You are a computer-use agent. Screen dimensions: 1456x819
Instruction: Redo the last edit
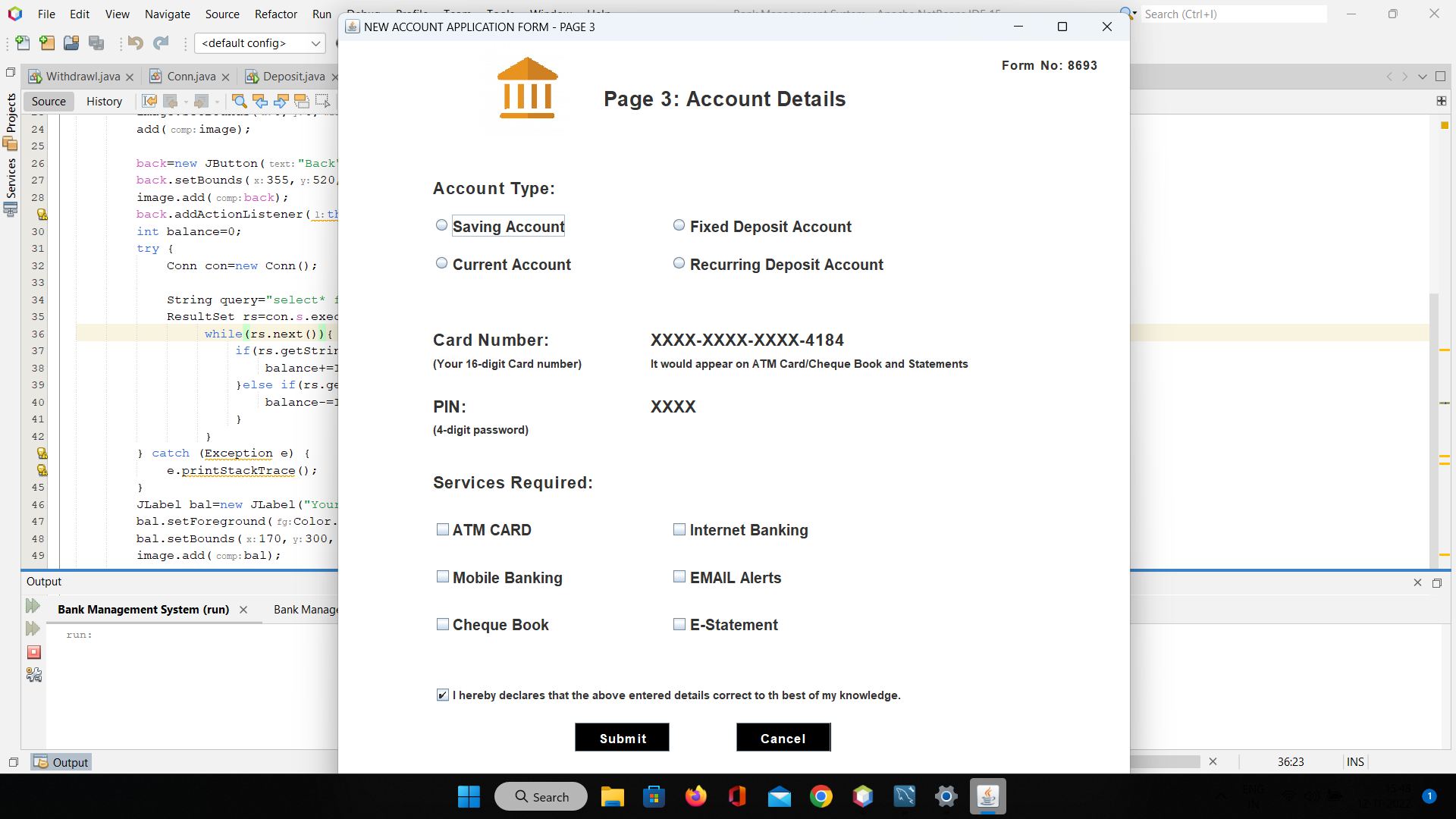tap(161, 43)
